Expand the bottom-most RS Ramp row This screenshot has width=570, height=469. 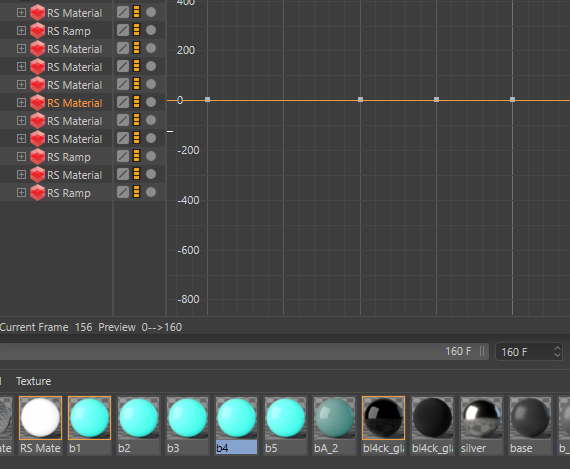(21, 193)
